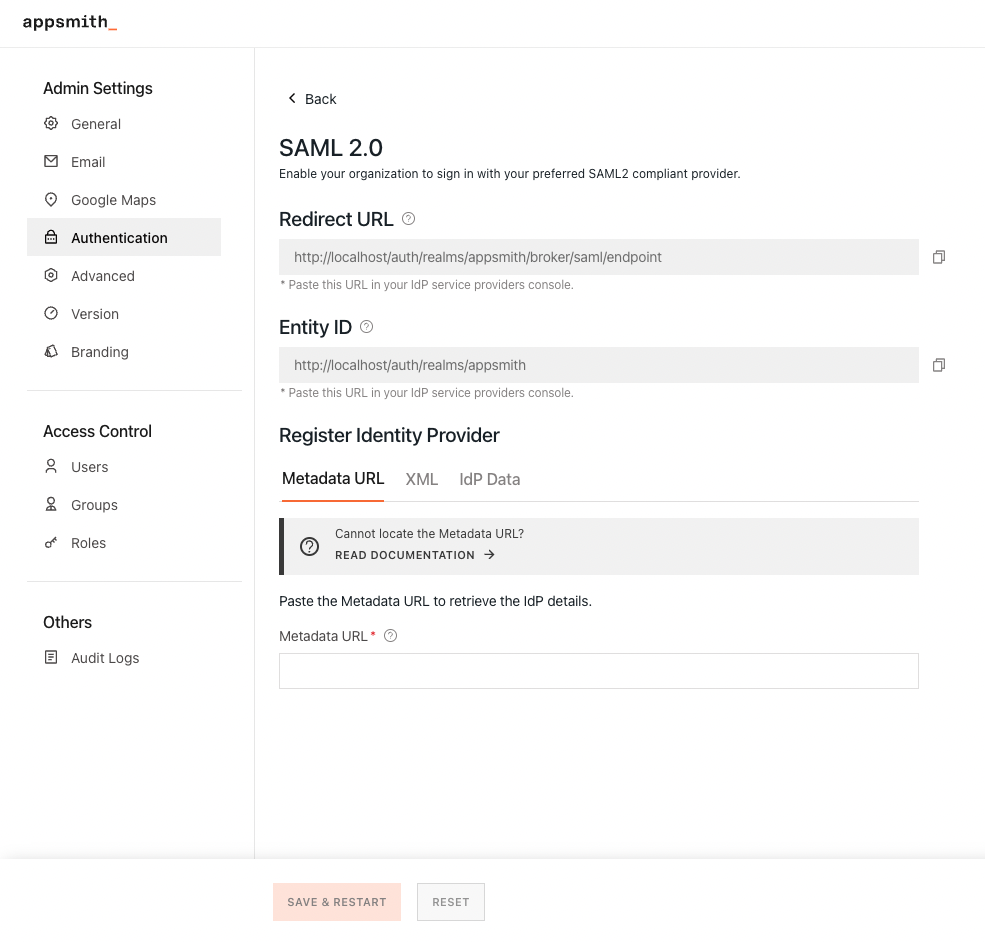Open the READ DOCUMENTATION link
Image resolution: width=985 pixels, height=942 pixels.
click(405, 555)
